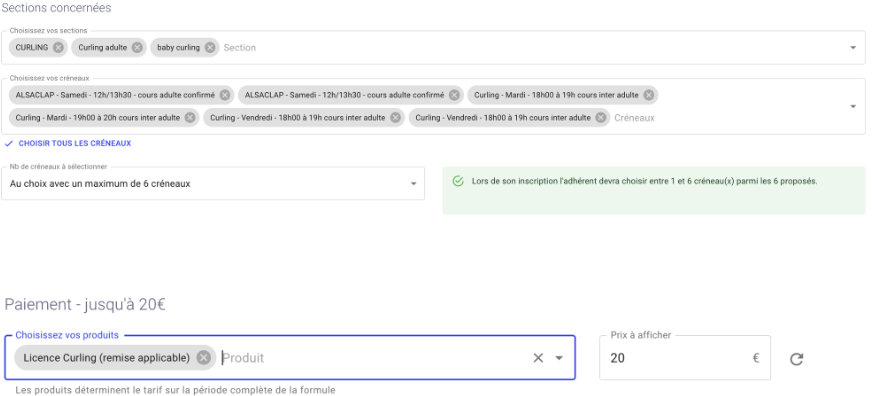The image size is (872, 396).
Task: Click the green check icon in the info box
Action: tap(458, 181)
